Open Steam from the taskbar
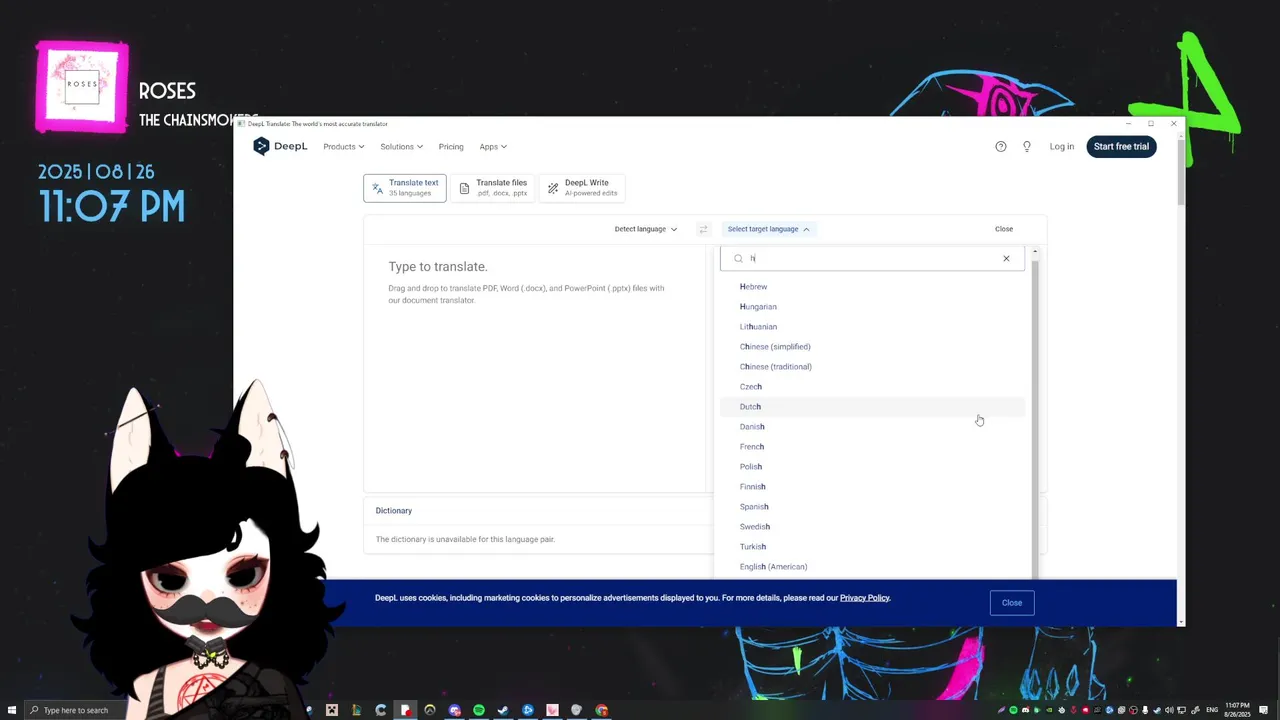 point(503,710)
